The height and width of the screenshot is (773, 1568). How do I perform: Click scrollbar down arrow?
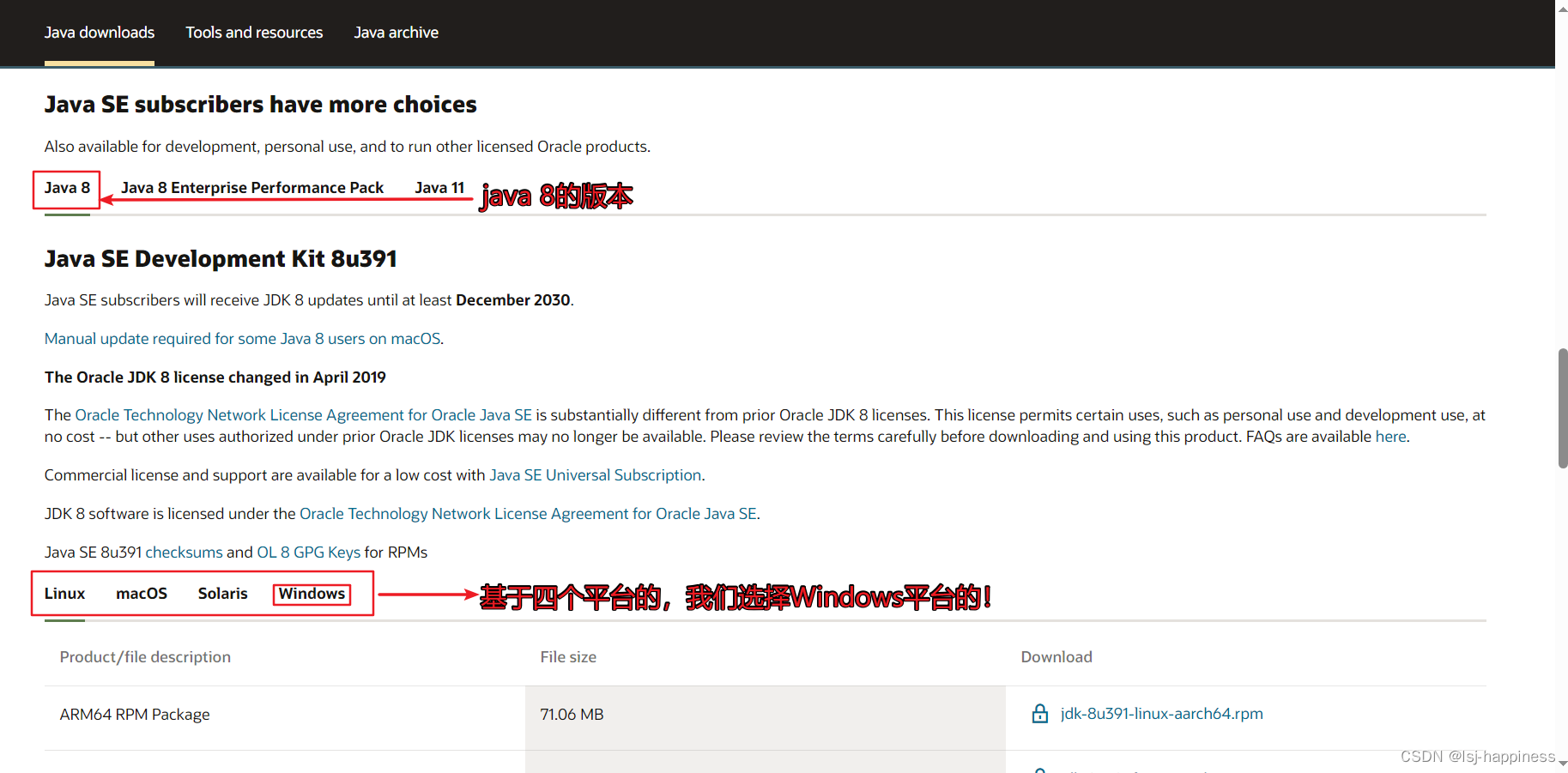click(1563, 763)
